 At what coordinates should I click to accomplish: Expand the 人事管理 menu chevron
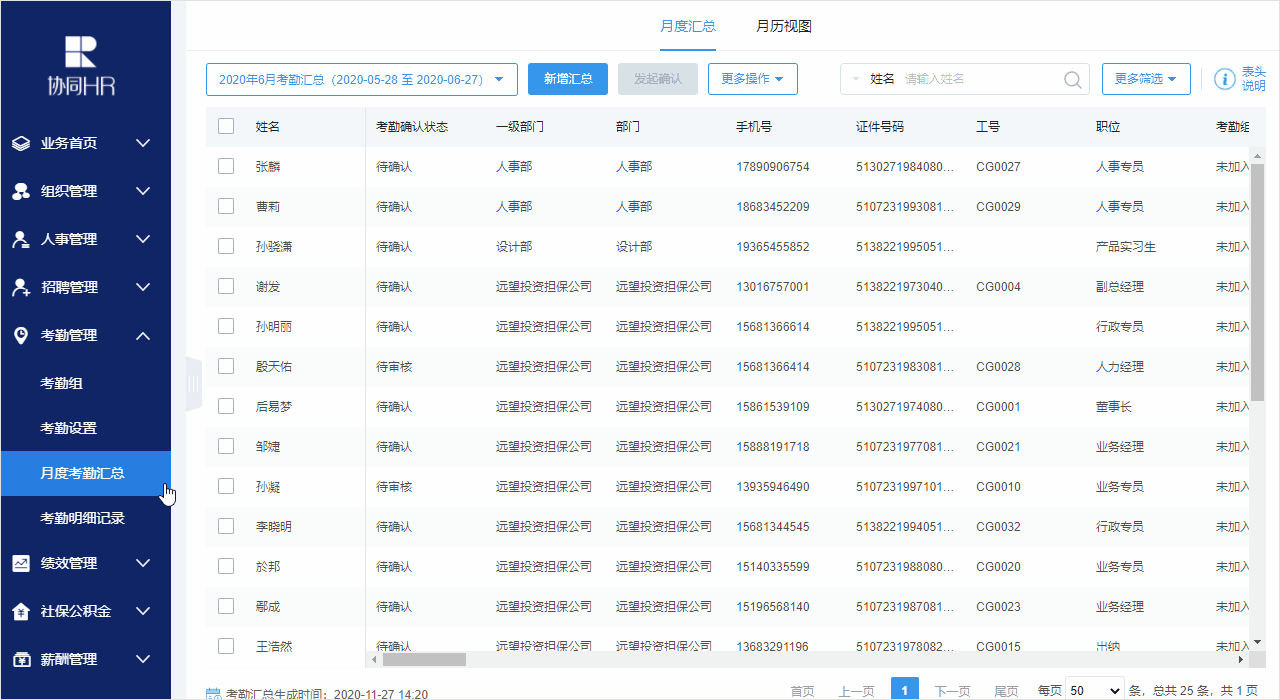(143, 239)
